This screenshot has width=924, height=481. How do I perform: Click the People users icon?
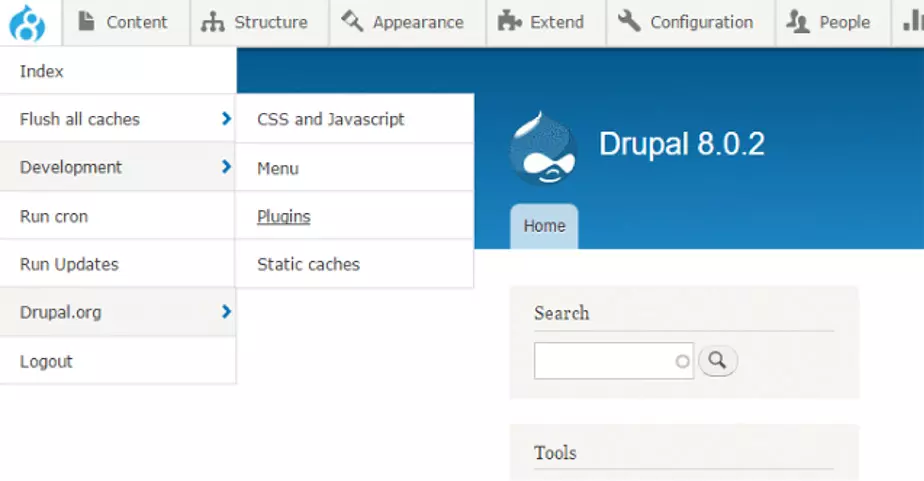pyautogui.click(x=797, y=22)
